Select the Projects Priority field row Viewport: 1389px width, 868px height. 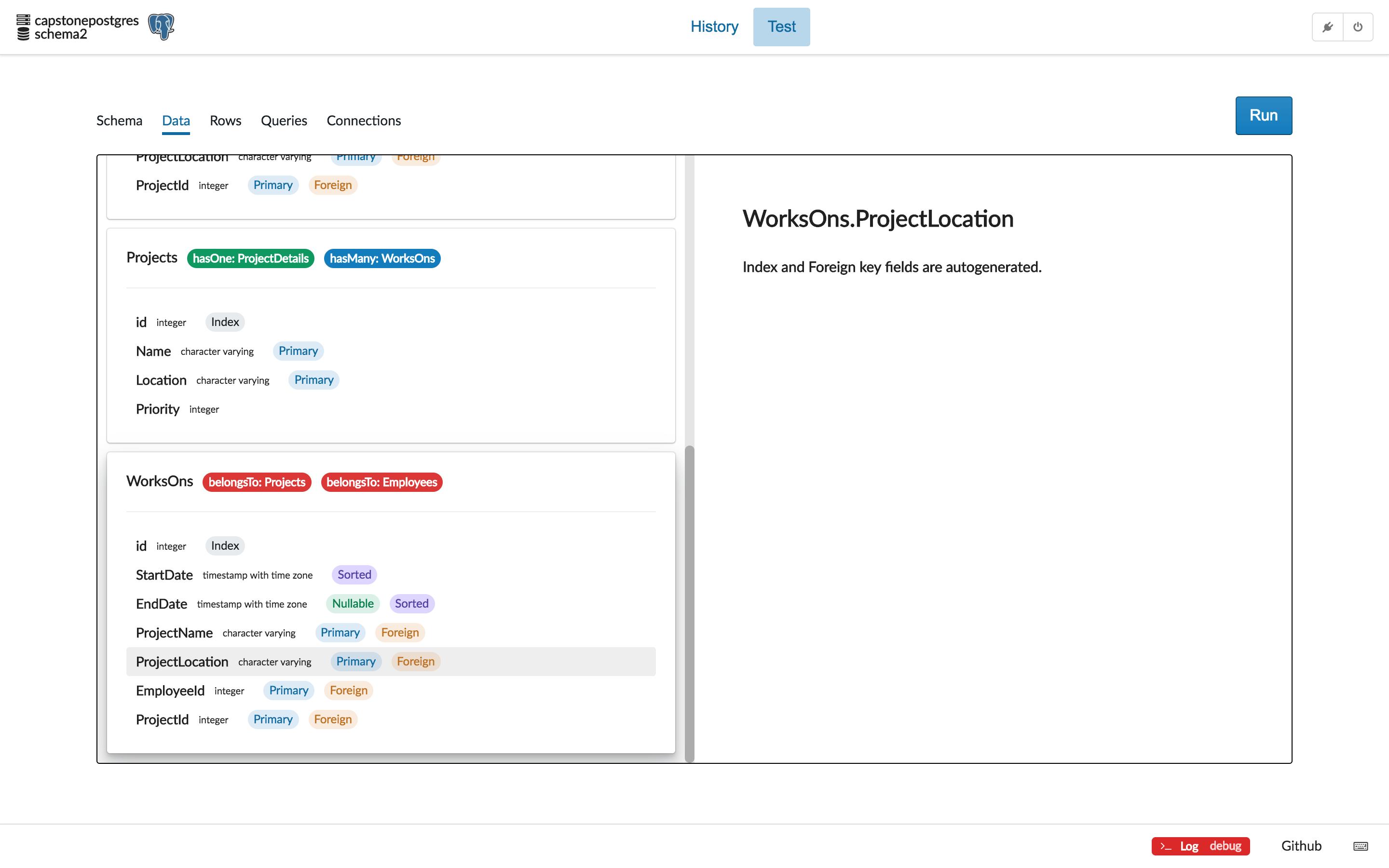coord(390,409)
